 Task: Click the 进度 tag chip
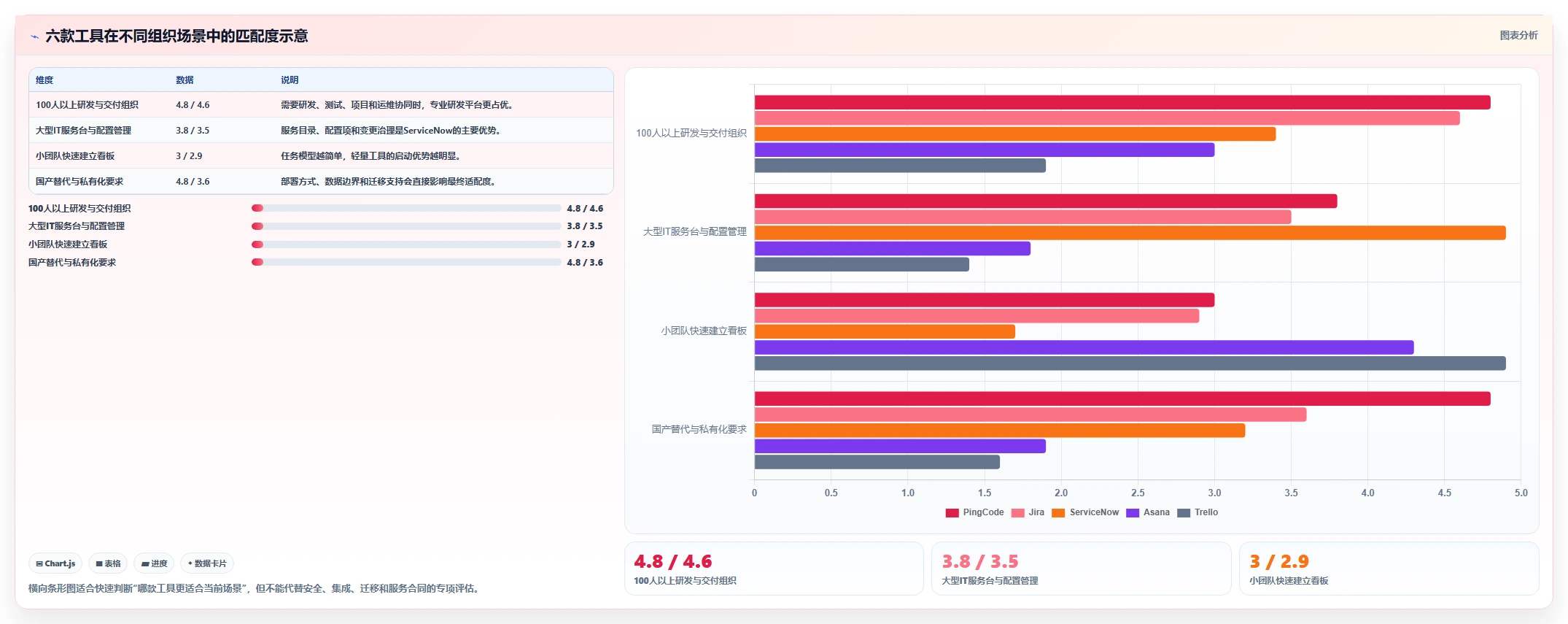point(154,563)
